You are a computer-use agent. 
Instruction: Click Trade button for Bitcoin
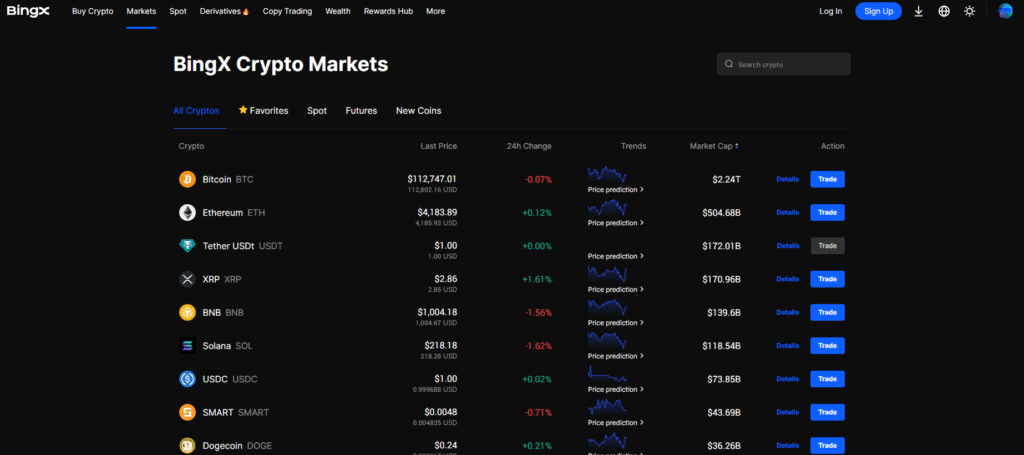pos(827,179)
